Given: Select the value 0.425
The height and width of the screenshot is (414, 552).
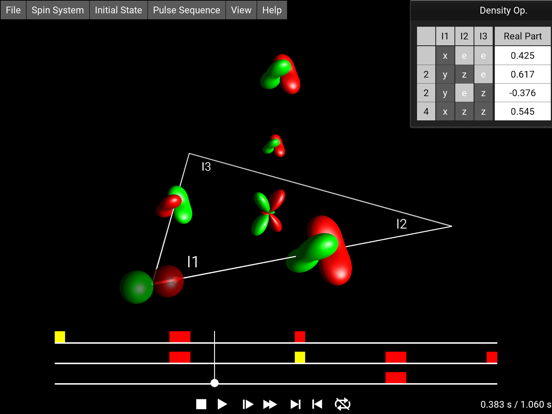Looking at the screenshot, I should click(523, 56).
